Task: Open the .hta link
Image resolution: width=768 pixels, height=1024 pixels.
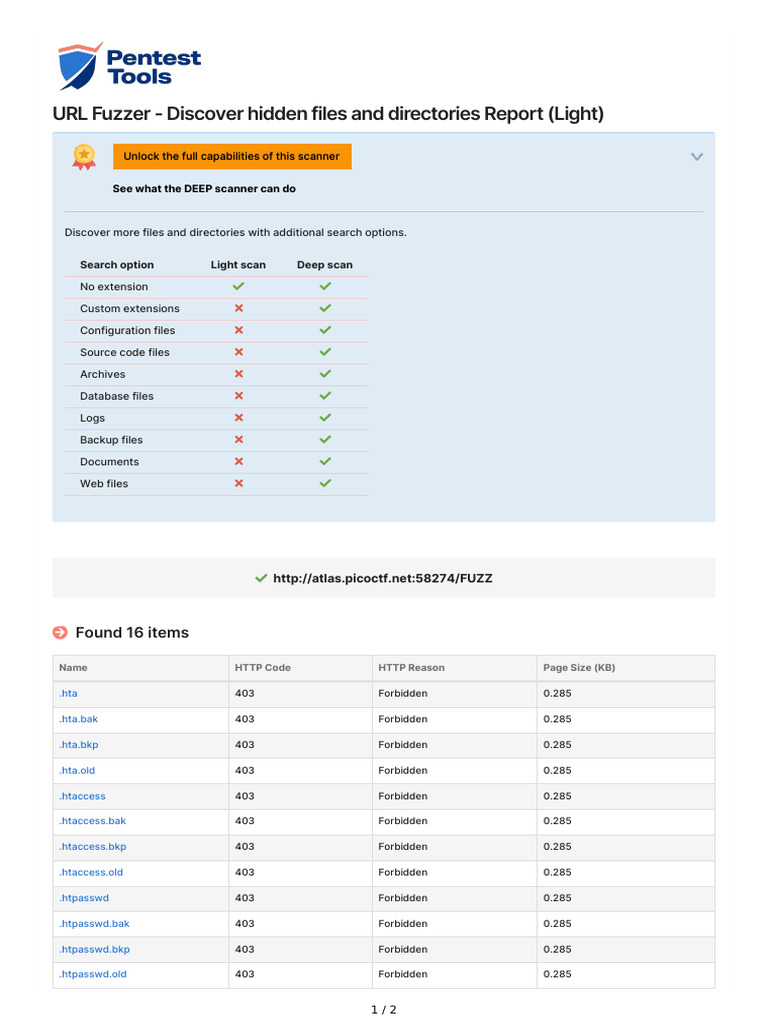Action: coord(68,694)
